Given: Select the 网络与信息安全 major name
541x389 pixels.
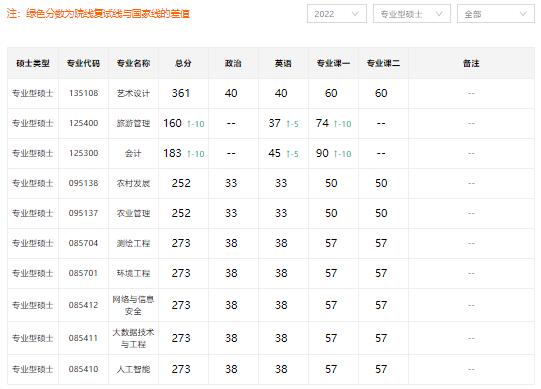Looking at the screenshot, I should [x=133, y=305].
